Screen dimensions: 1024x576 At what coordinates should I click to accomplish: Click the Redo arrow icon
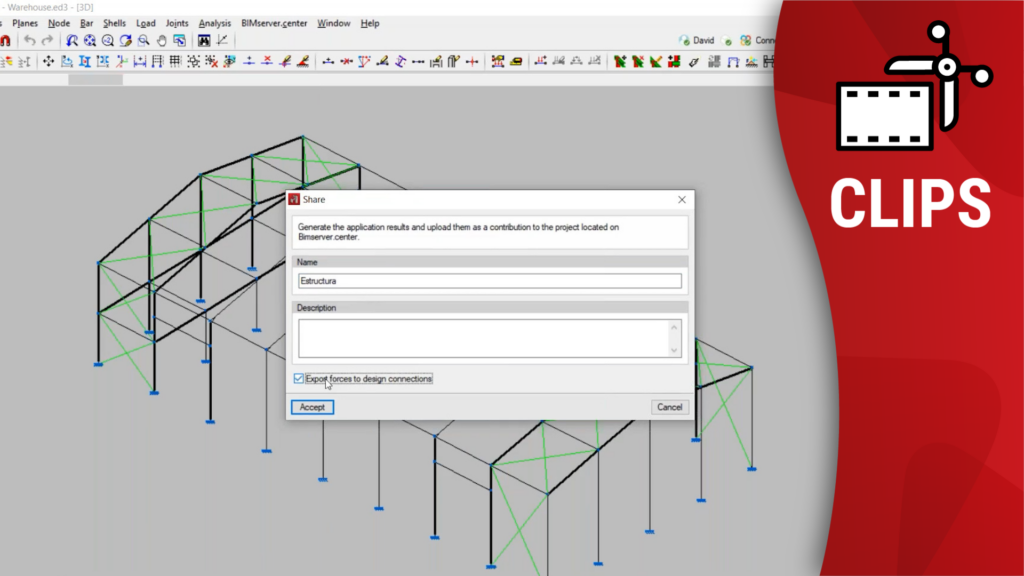point(47,41)
